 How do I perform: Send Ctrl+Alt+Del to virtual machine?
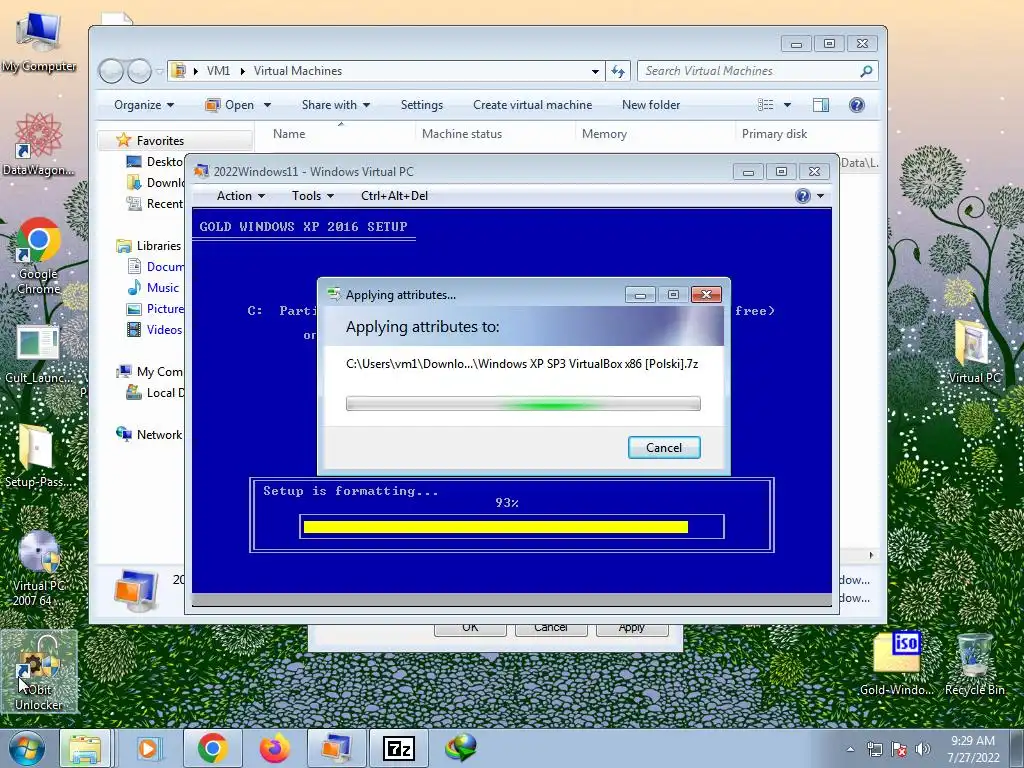point(394,196)
